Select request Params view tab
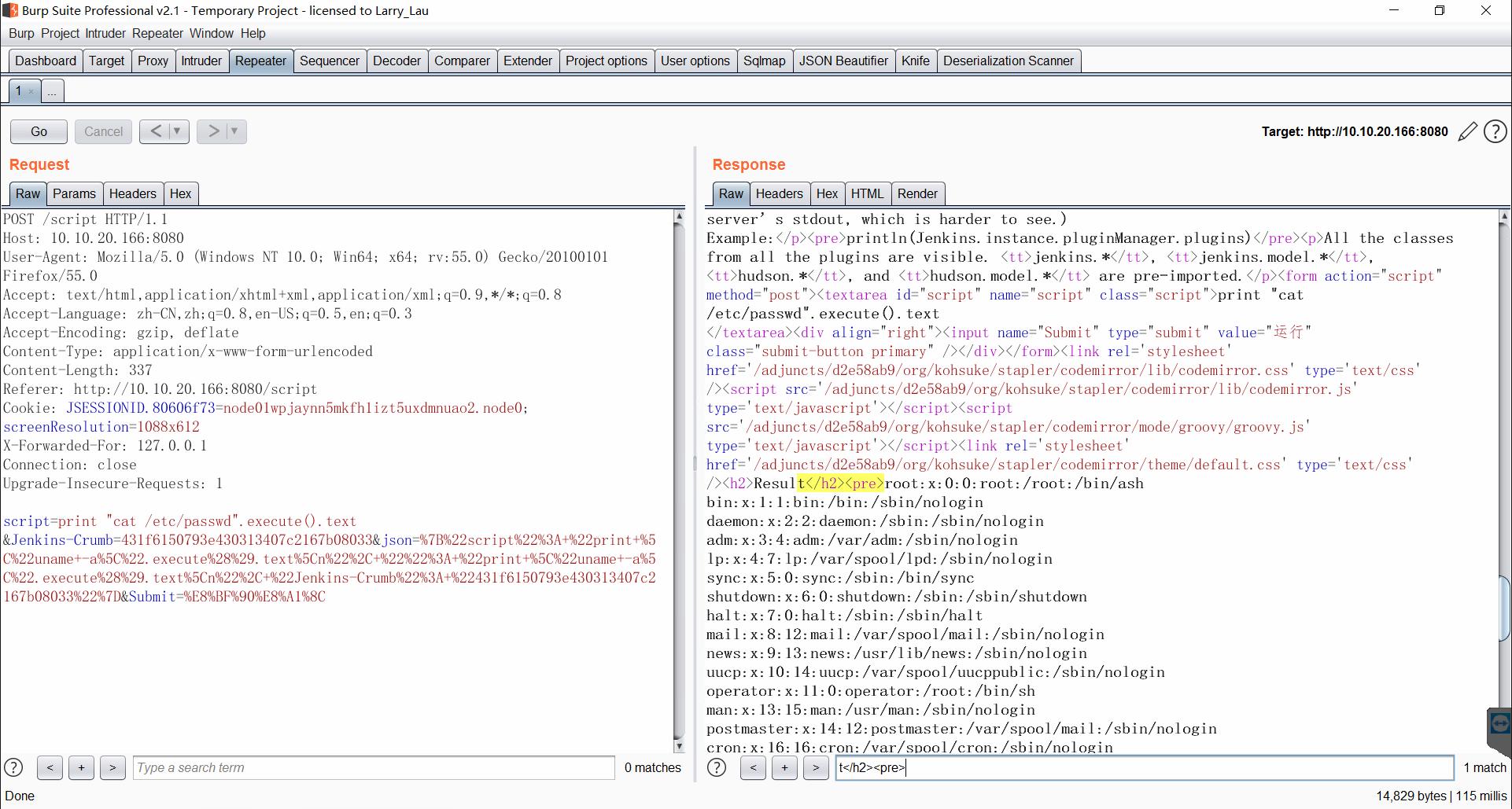 [x=74, y=193]
